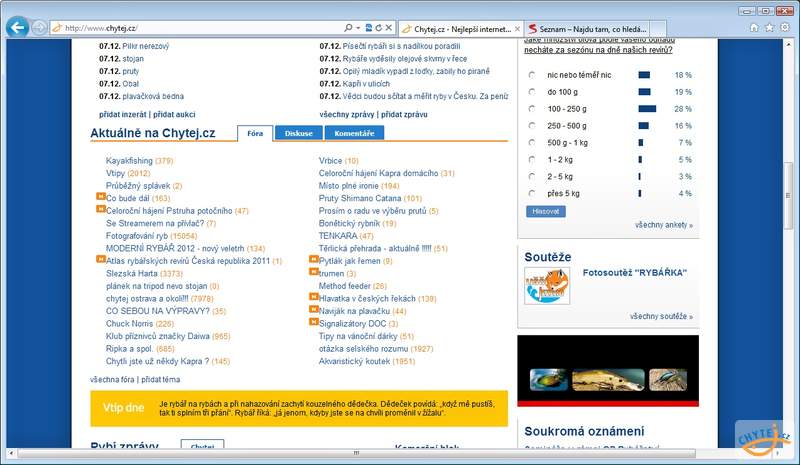Open the 'Rybí zprávy' Chytej tab
The image size is (800, 465).
(202, 445)
